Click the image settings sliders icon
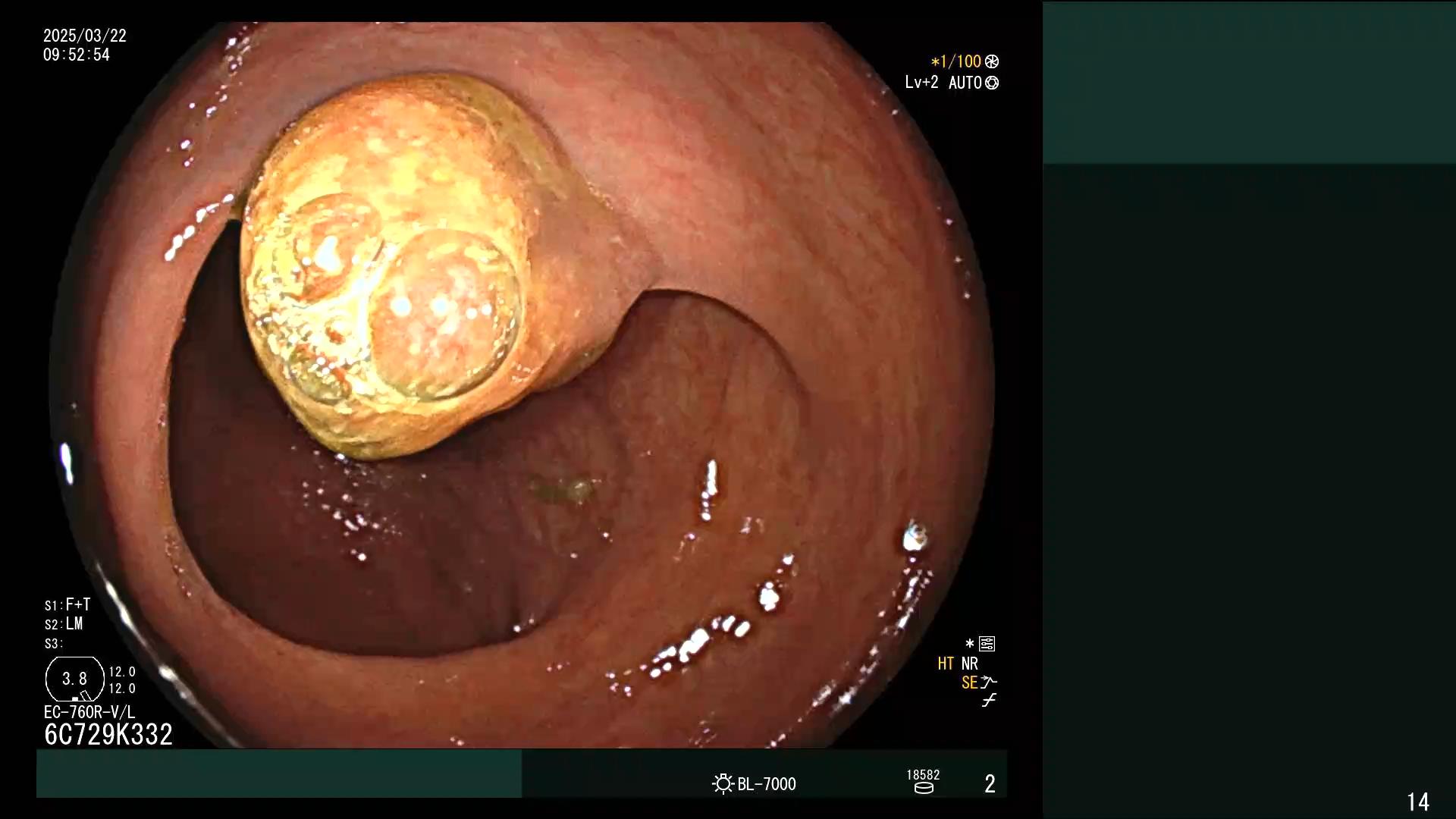Image resolution: width=1456 pixels, height=819 pixels. coord(987,644)
